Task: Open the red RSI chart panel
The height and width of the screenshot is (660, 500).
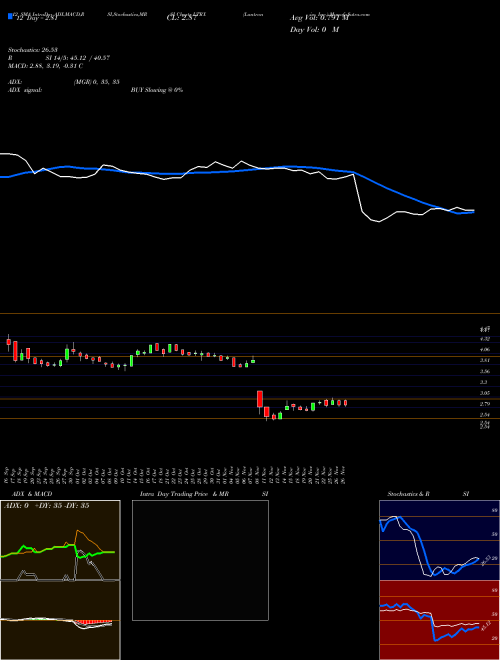Action: (x=439, y=620)
